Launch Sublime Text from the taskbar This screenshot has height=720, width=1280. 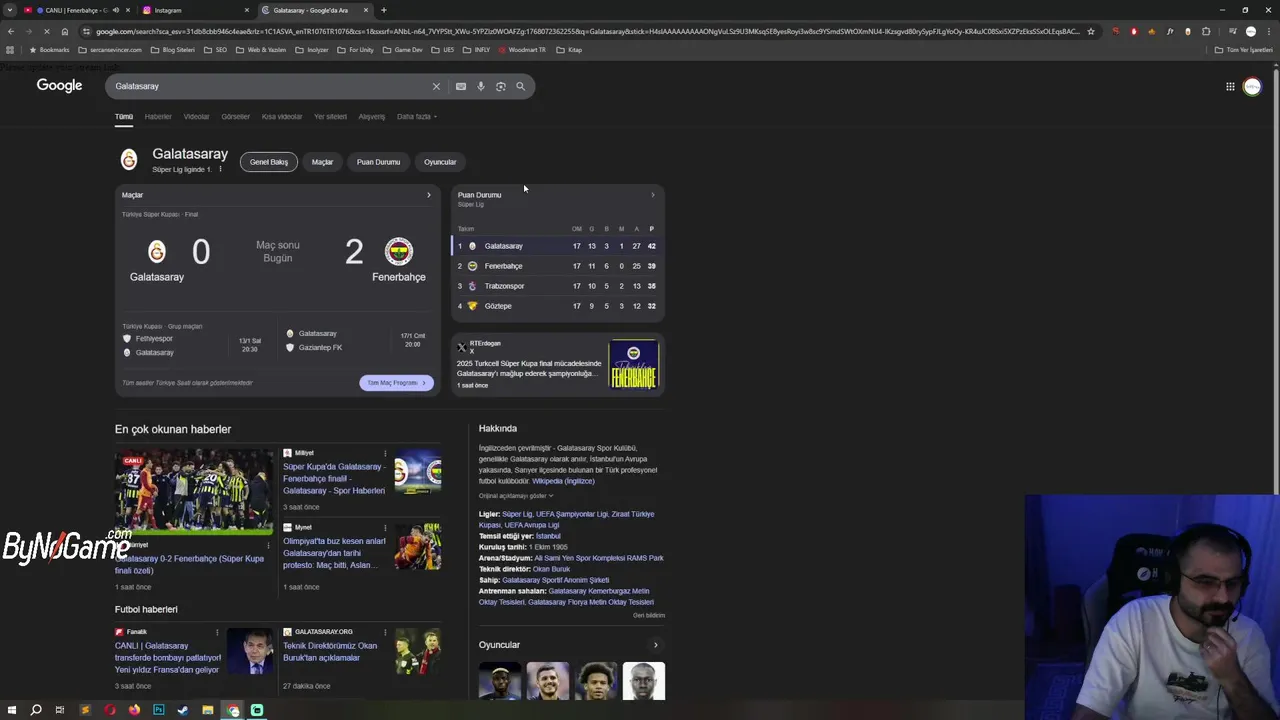click(85, 710)
